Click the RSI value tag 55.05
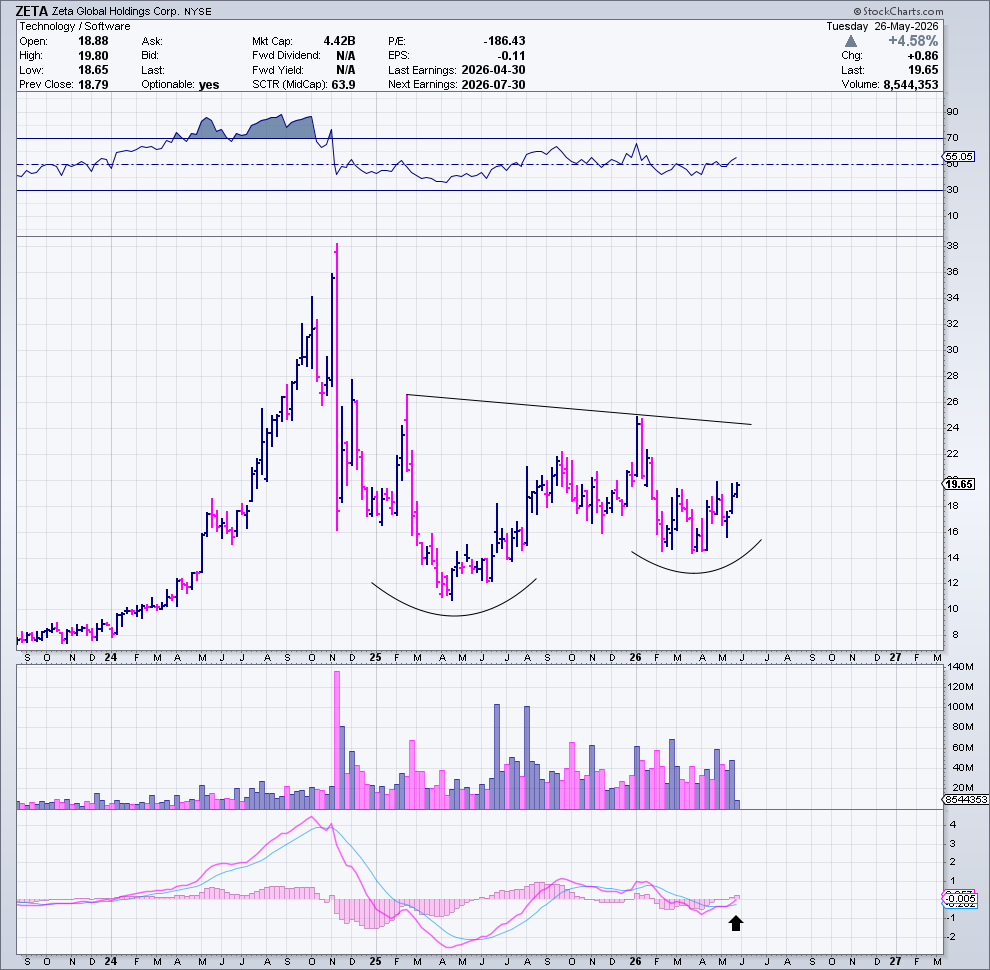 958,157
